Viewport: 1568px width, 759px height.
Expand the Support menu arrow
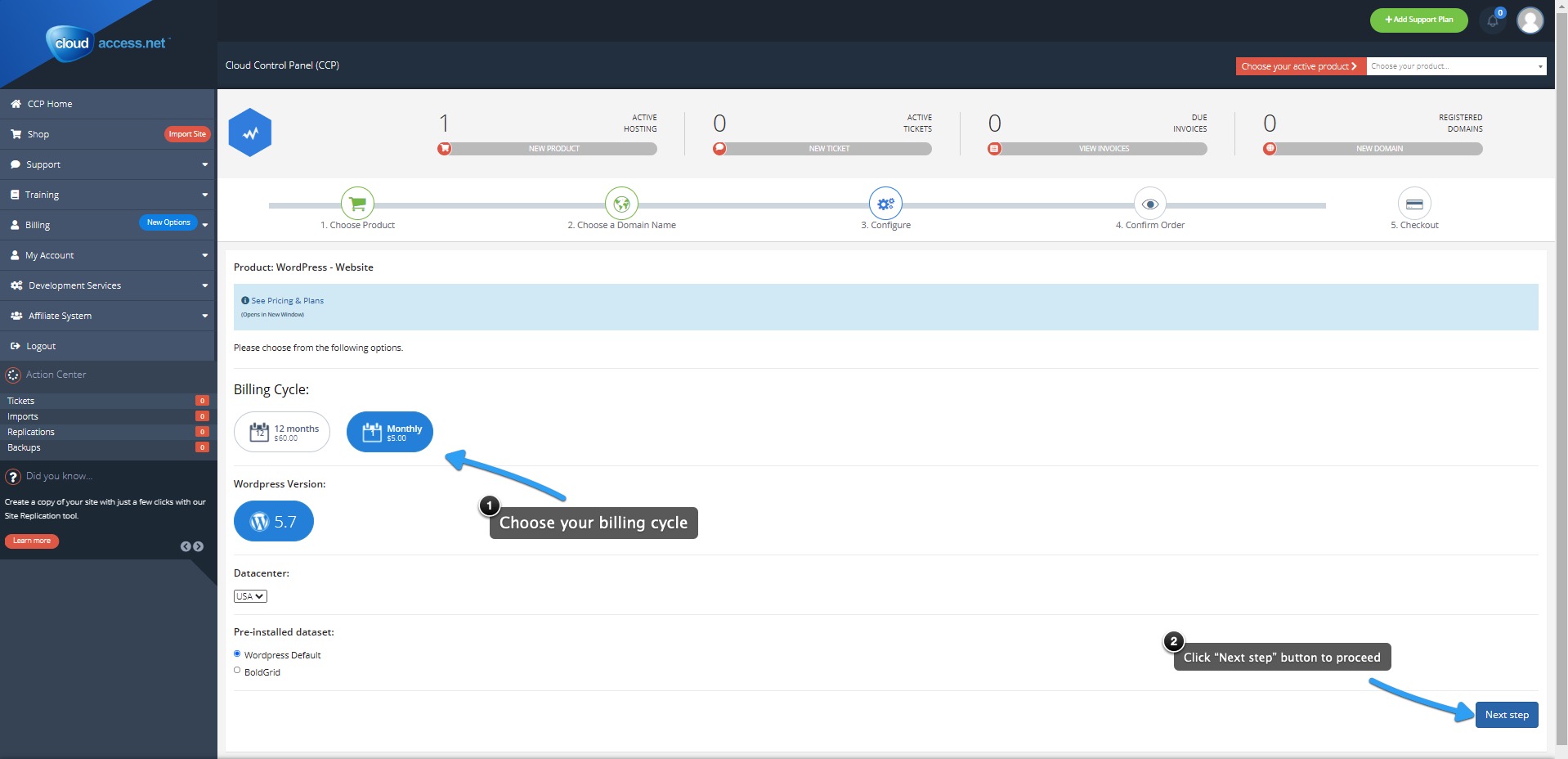204,164
